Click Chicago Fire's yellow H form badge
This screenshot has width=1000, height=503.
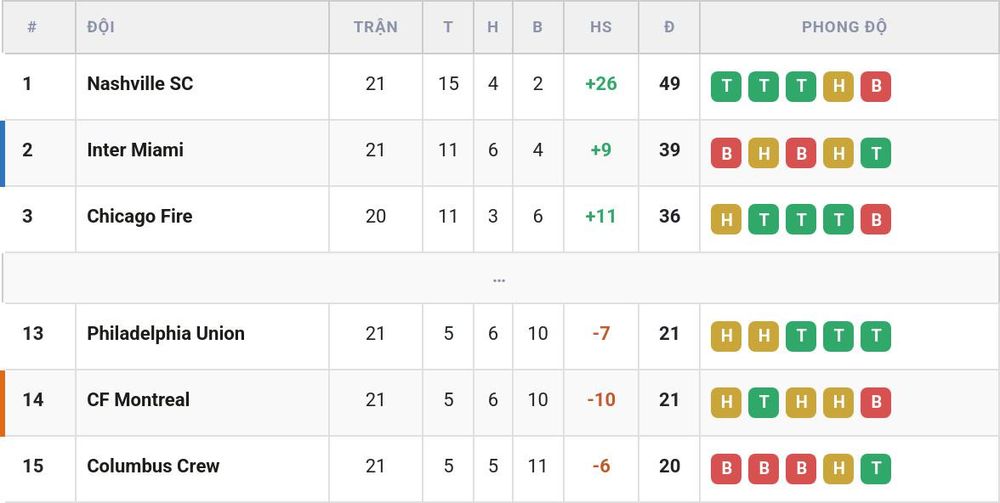726,219
